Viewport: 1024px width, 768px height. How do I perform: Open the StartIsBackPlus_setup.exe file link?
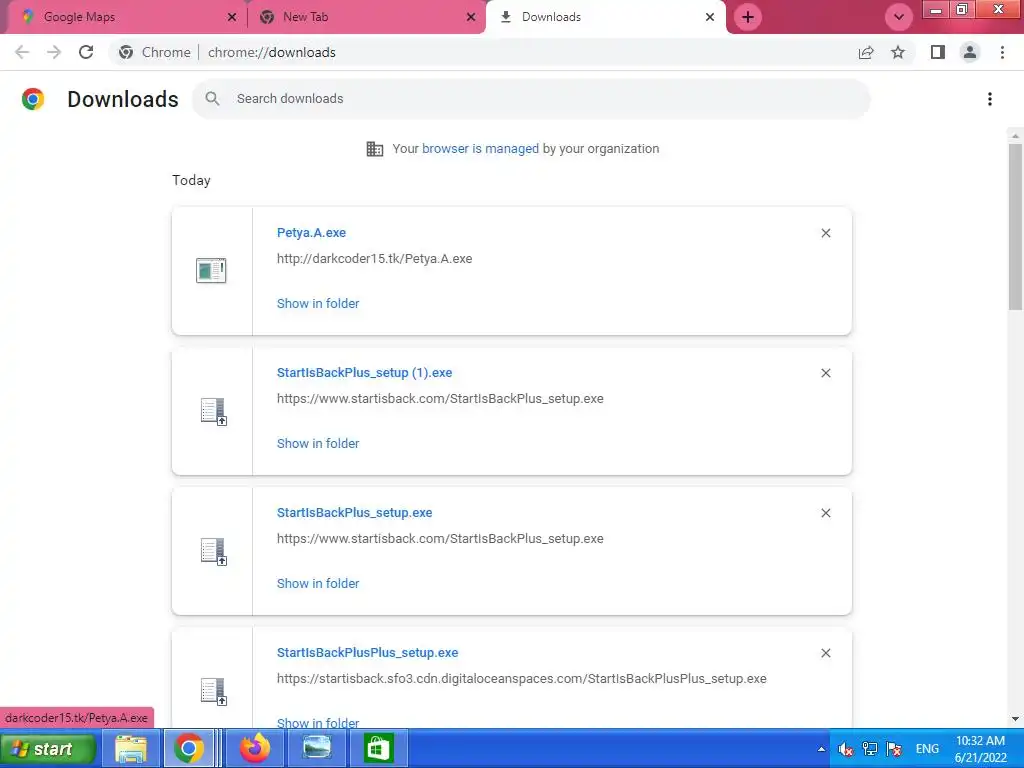point(355,513)
